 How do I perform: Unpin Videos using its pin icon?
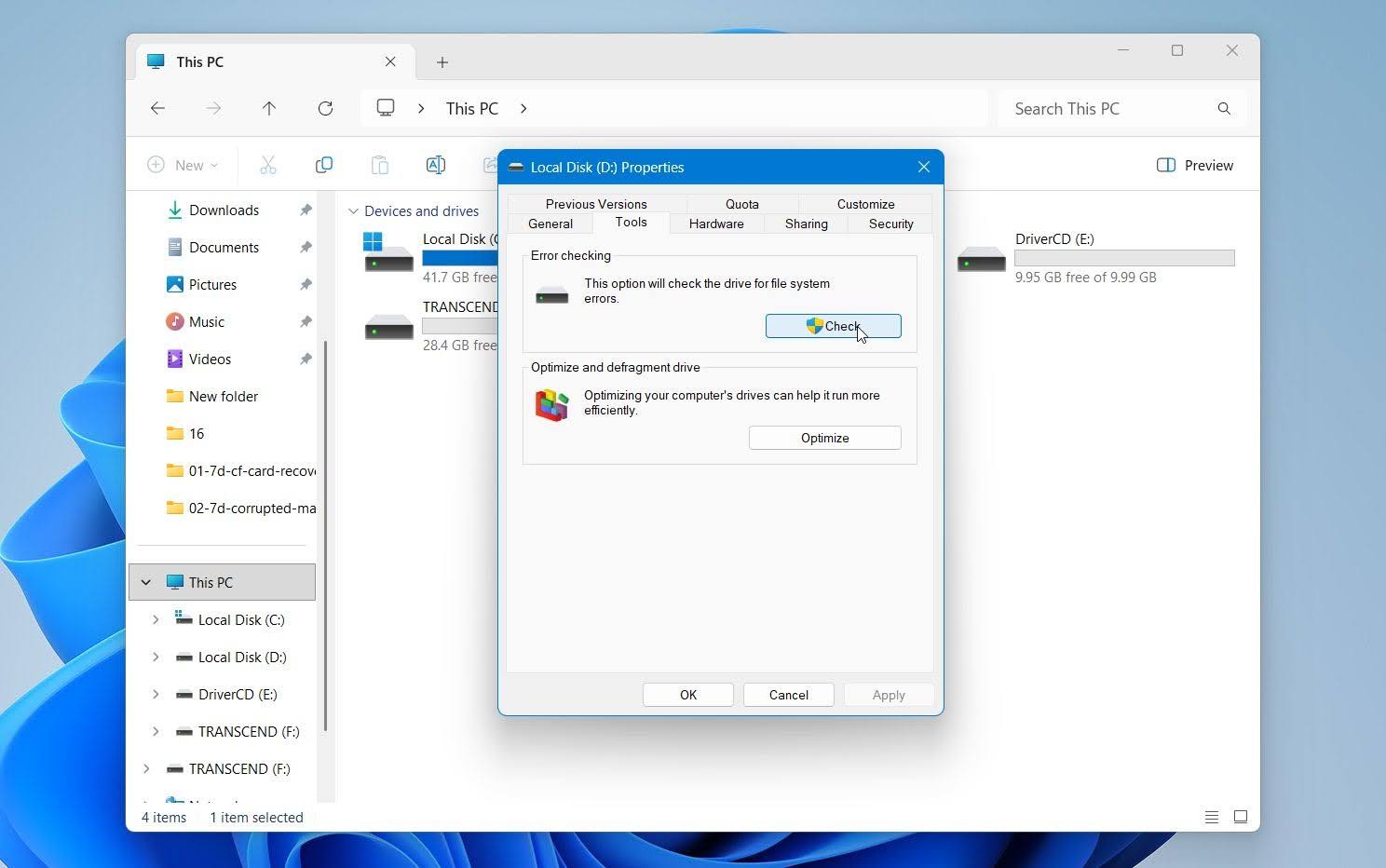tap(306, 359)
